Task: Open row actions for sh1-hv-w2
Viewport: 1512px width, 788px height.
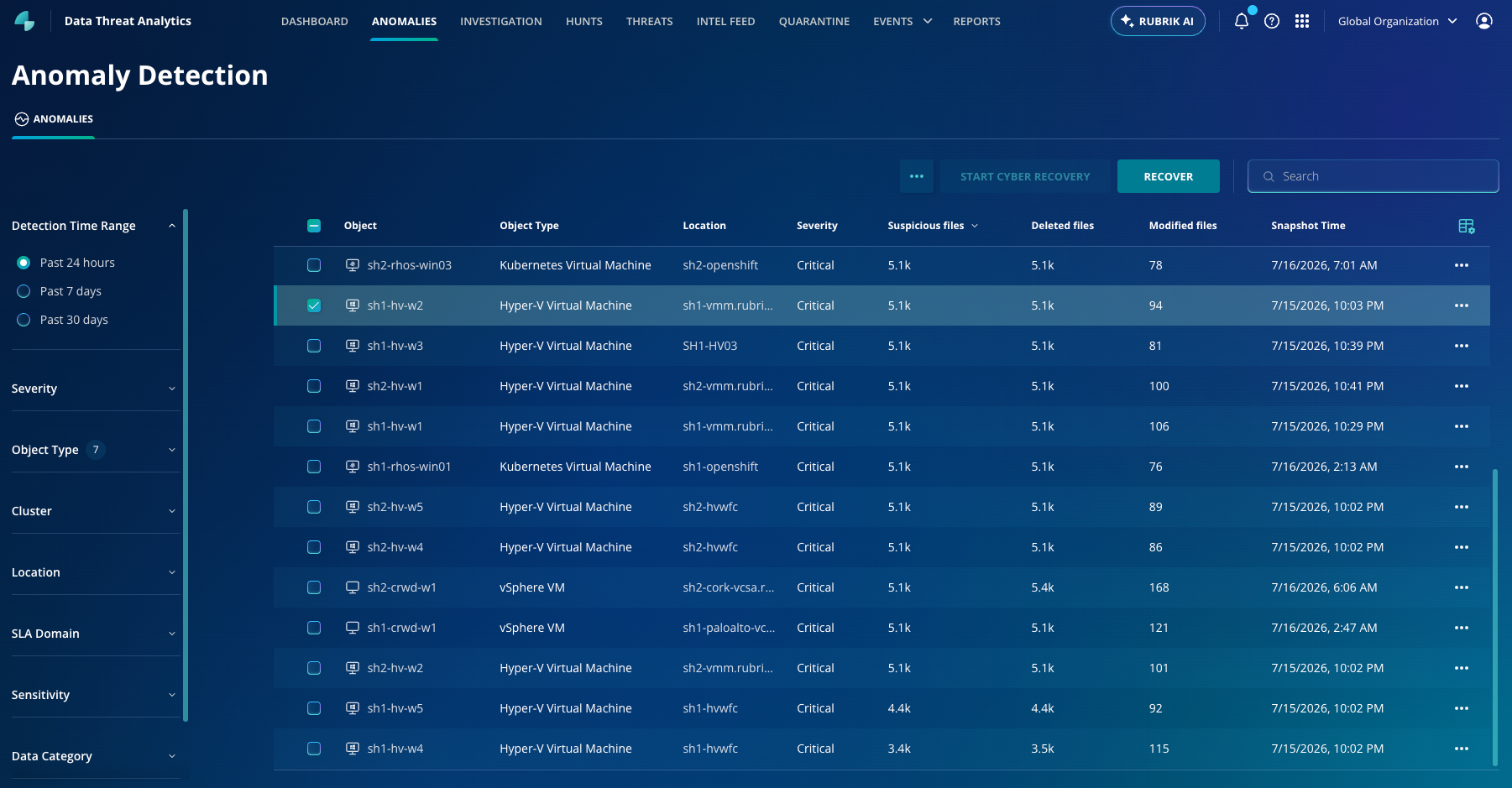Action: pyautogui.click(x=1462, y=305)
